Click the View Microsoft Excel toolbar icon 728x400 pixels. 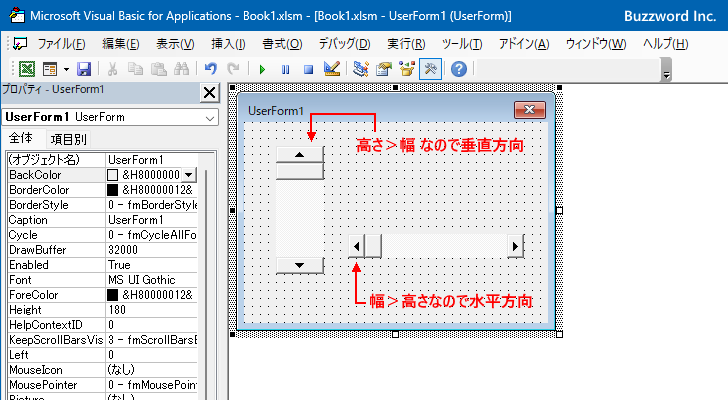(27, 70)
